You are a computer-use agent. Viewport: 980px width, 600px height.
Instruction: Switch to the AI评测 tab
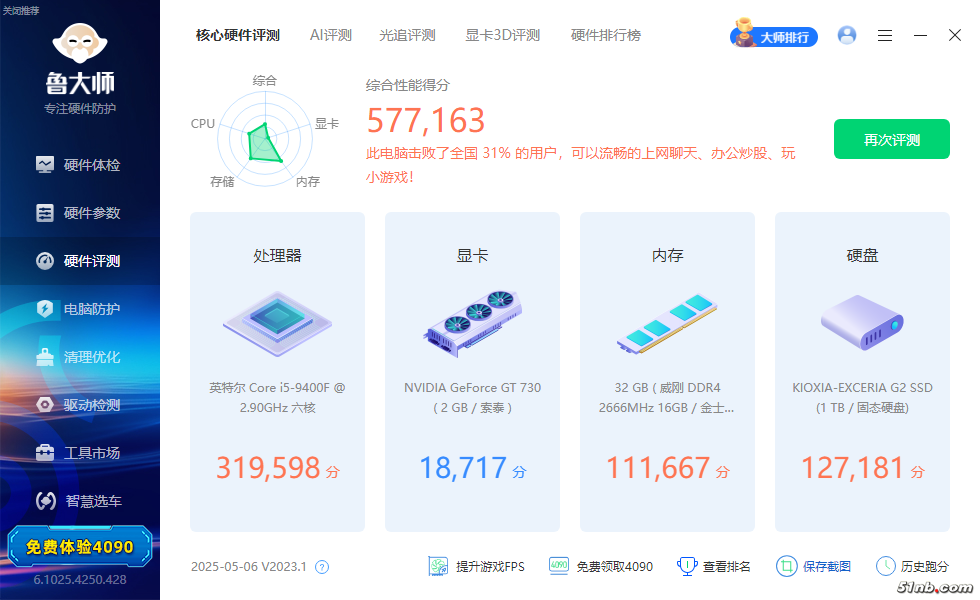330,35
